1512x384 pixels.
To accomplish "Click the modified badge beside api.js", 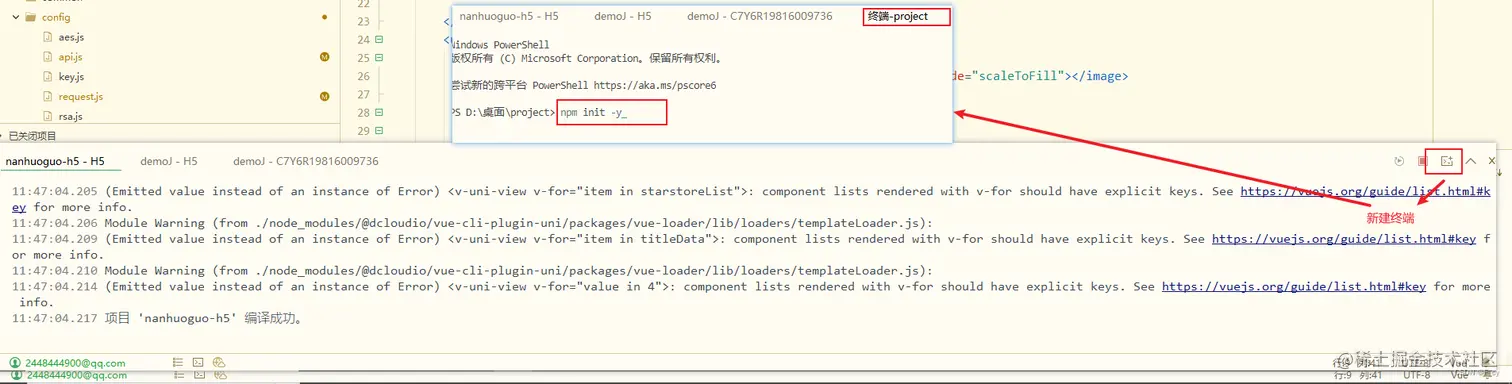I will point(325,57).
